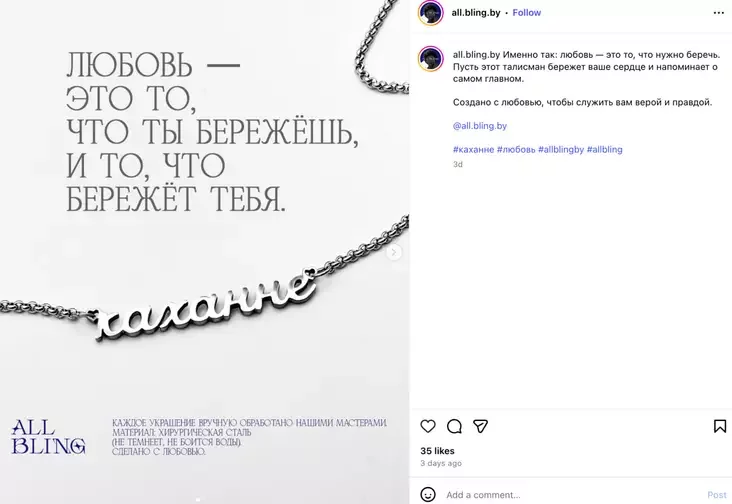Open all.bling.by username in header
The image size is (732, 504).
pyautogui.click(x=476, y=13)
